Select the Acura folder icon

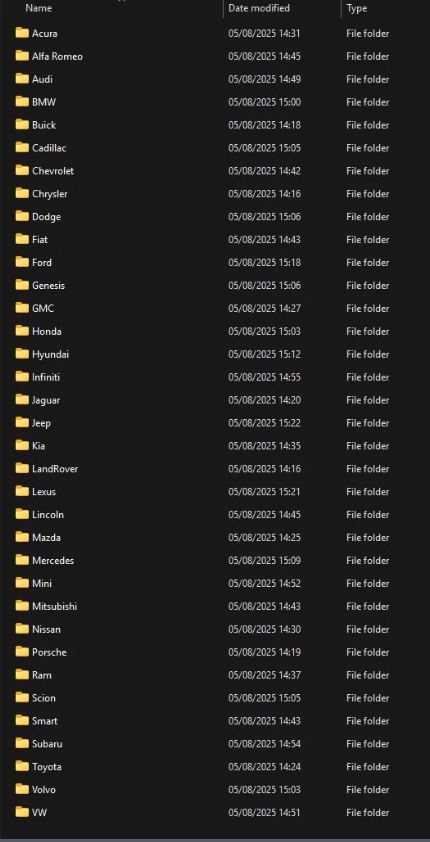22,33
